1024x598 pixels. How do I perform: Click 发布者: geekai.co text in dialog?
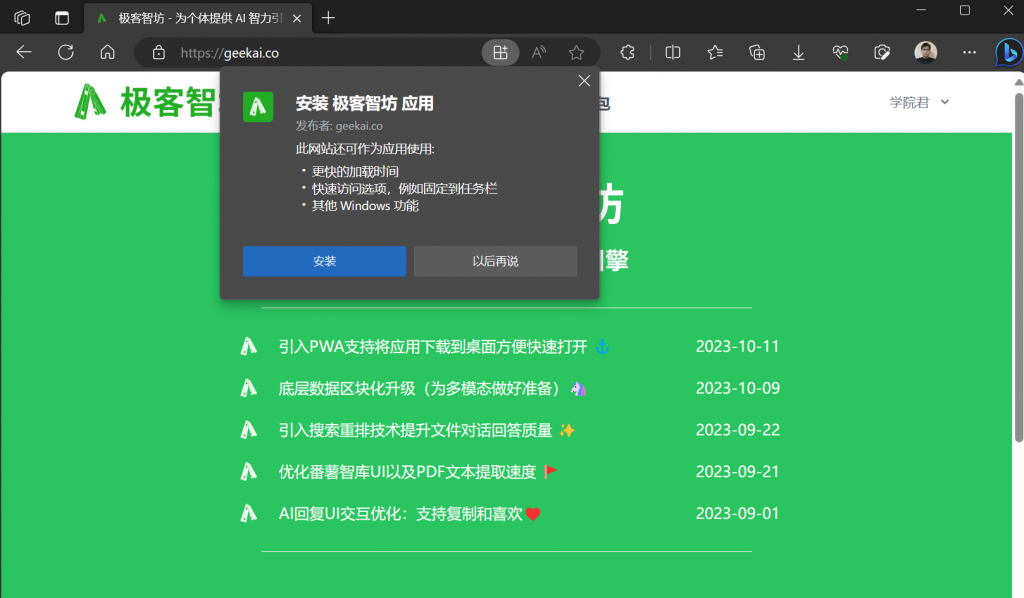(339, 126)
